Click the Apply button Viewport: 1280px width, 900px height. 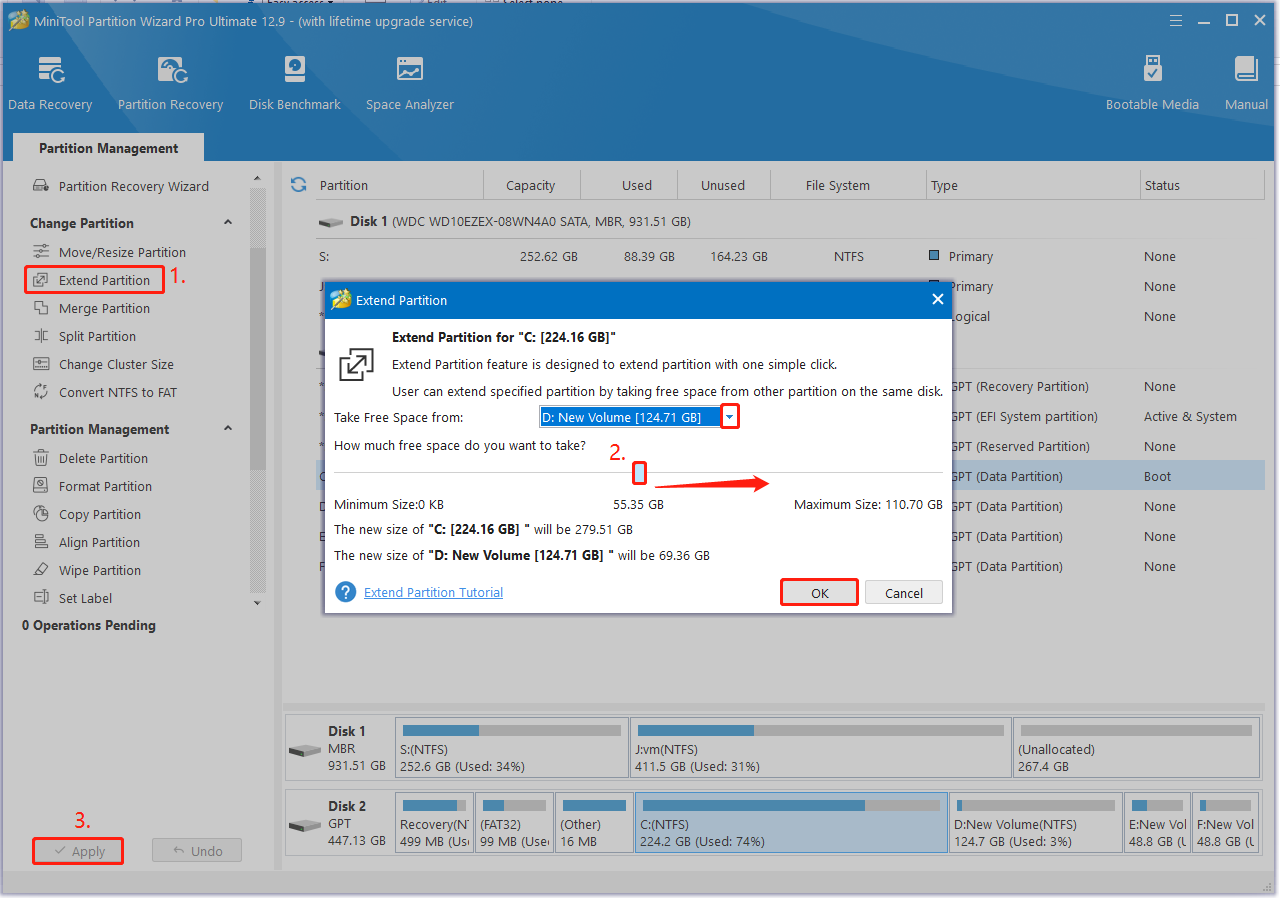click(78, 851)
